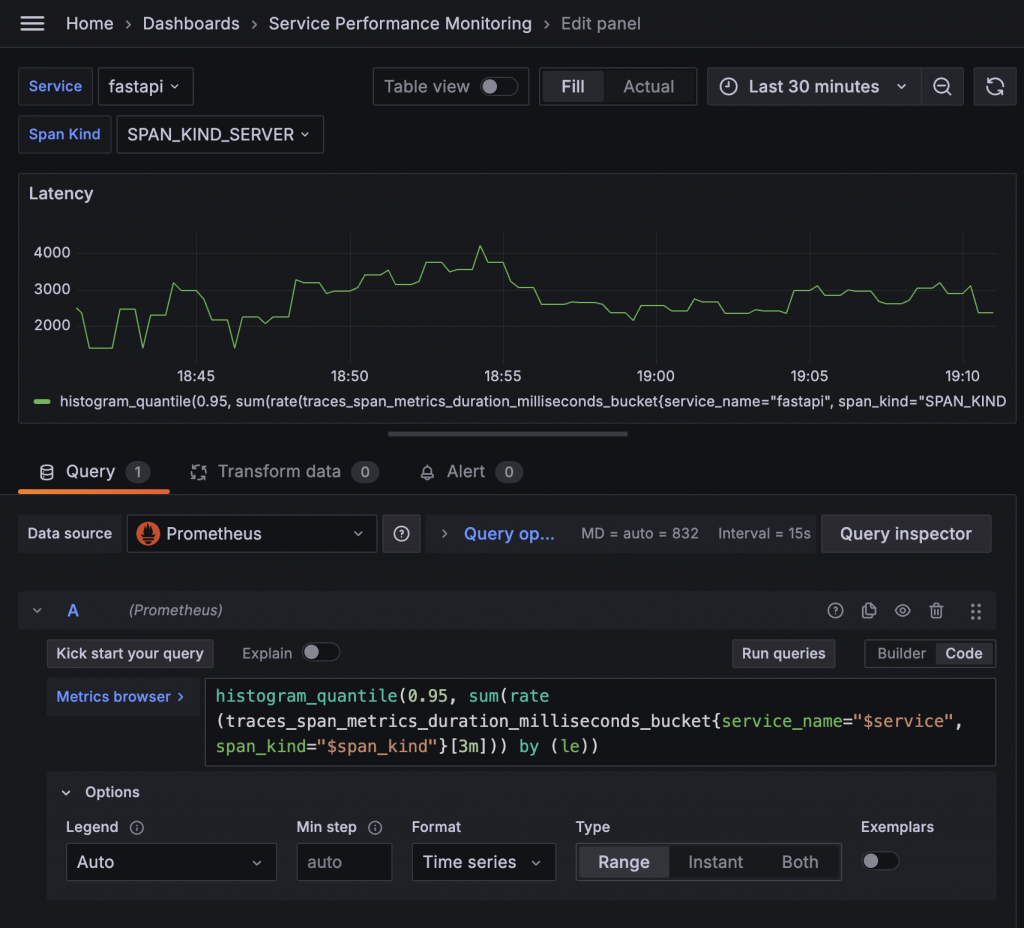
Task: Duplicate query A with the copy icon
Action: point(869,610)
